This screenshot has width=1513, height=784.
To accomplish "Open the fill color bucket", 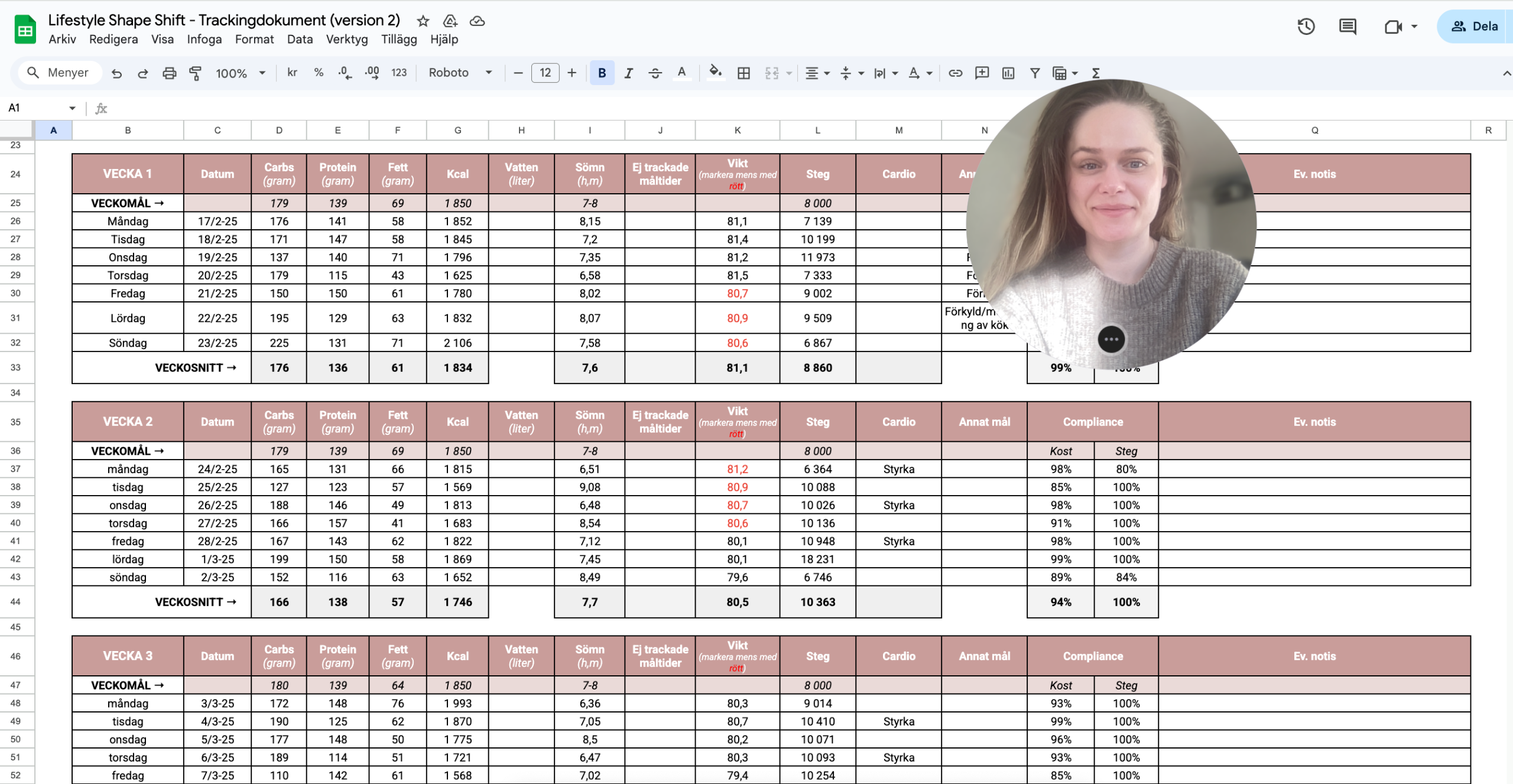I will (x=715, y=73).
